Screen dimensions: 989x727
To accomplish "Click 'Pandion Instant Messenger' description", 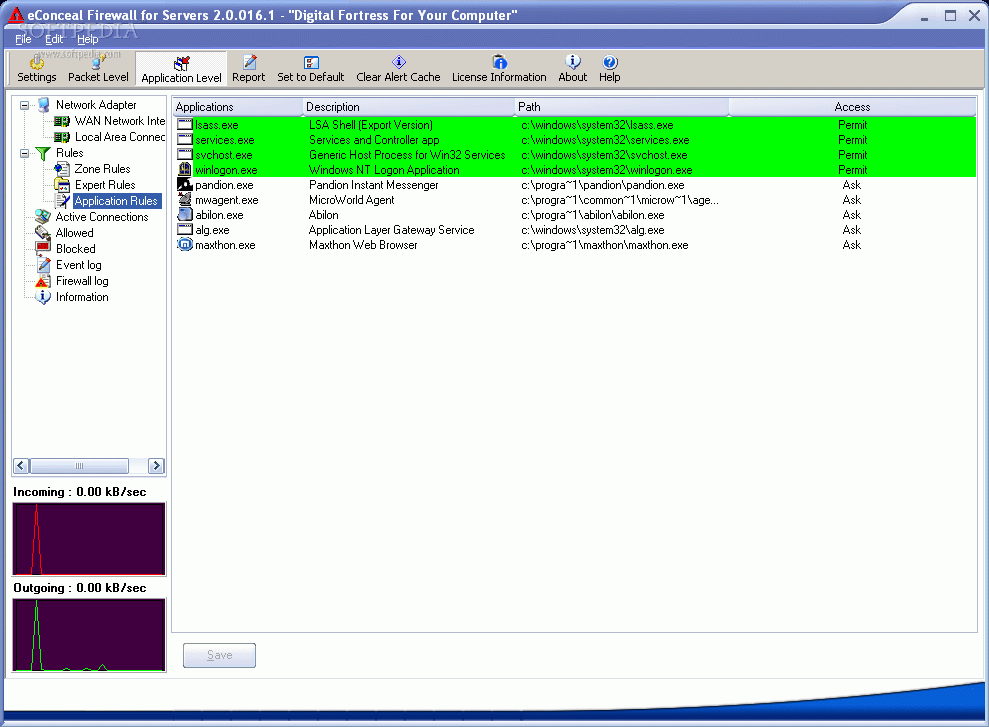I will click(373, 185).
